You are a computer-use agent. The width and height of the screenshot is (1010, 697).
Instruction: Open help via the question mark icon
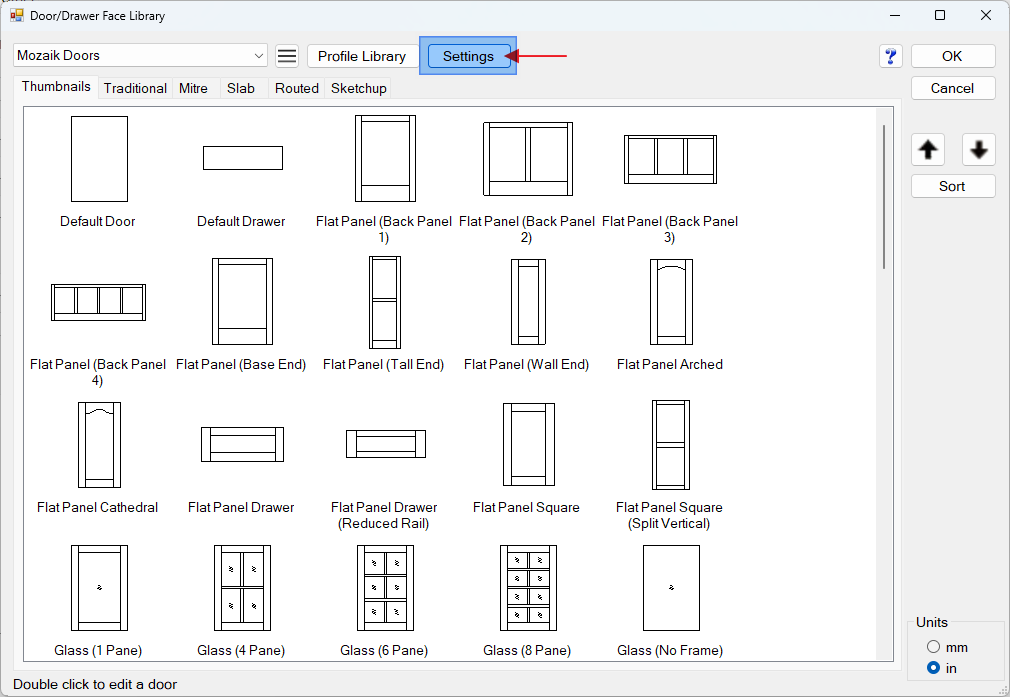pyautogui.click(x=890, y=56)
